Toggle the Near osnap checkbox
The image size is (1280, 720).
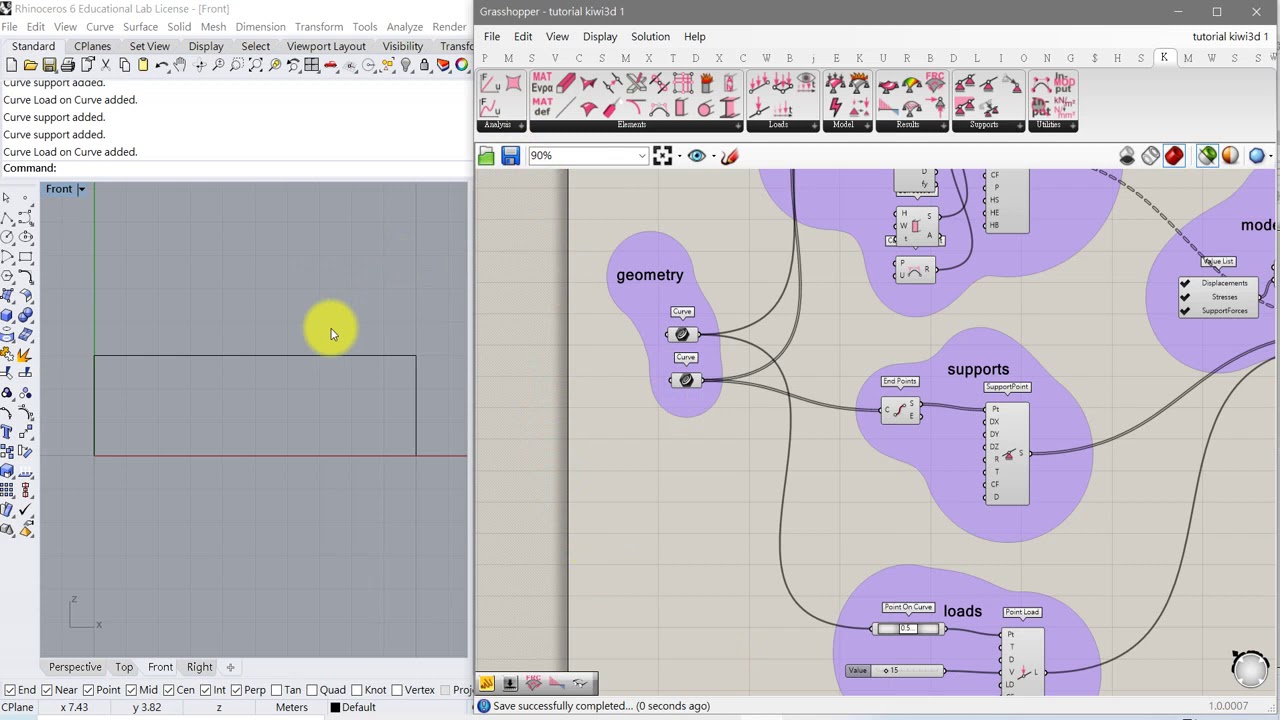47,690
